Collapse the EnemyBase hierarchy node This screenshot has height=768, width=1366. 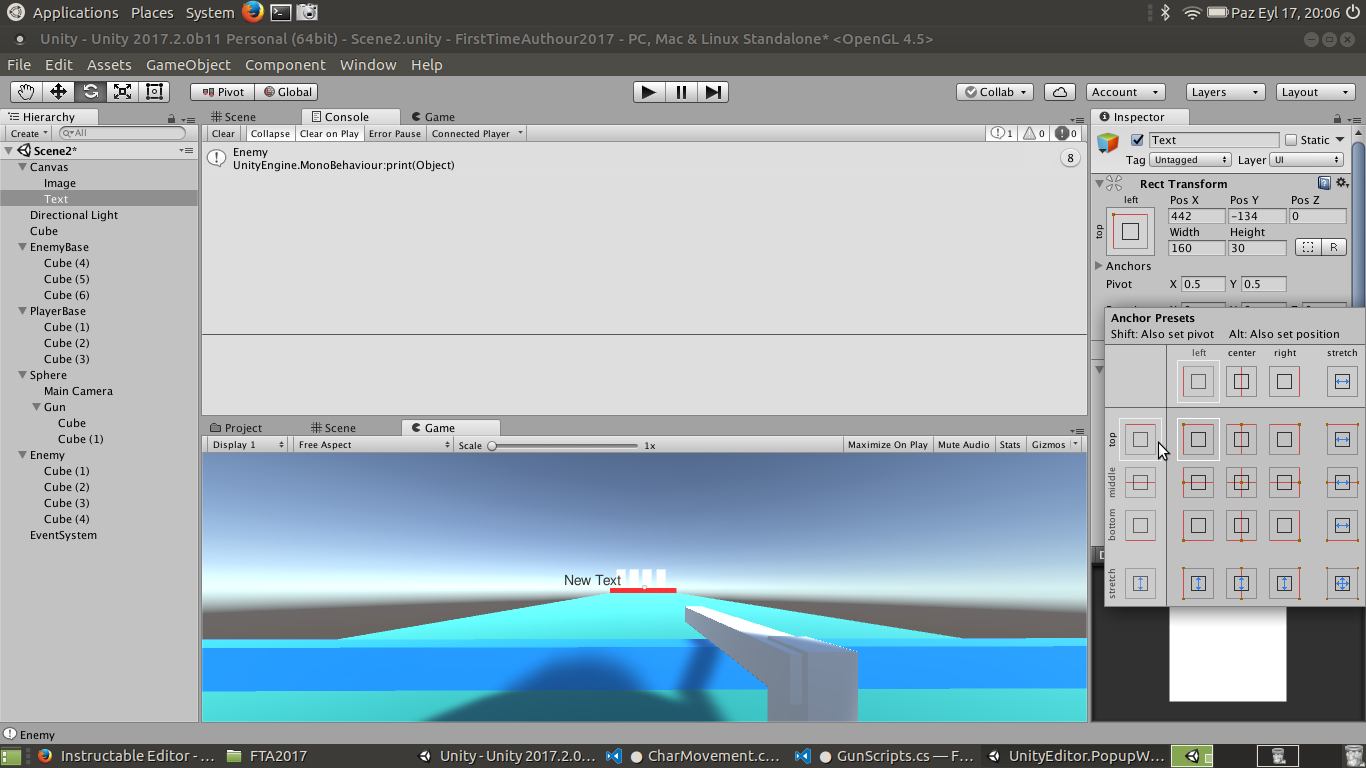[22, 247]
